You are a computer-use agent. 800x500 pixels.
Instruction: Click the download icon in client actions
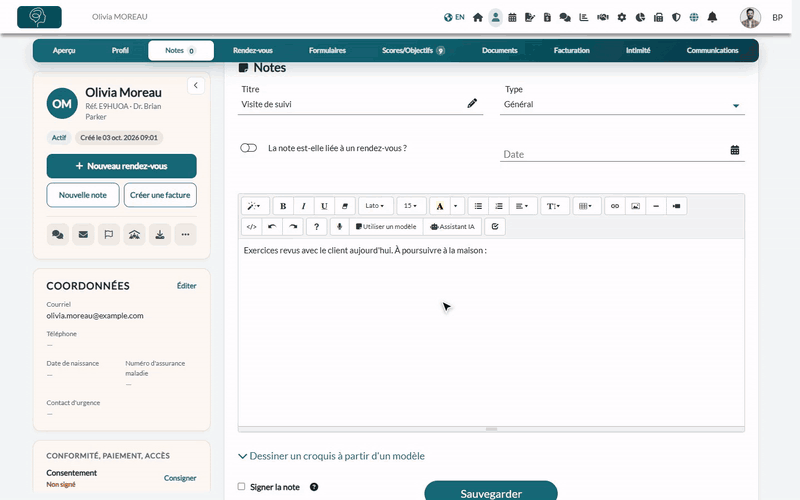[x=160, y=235]
